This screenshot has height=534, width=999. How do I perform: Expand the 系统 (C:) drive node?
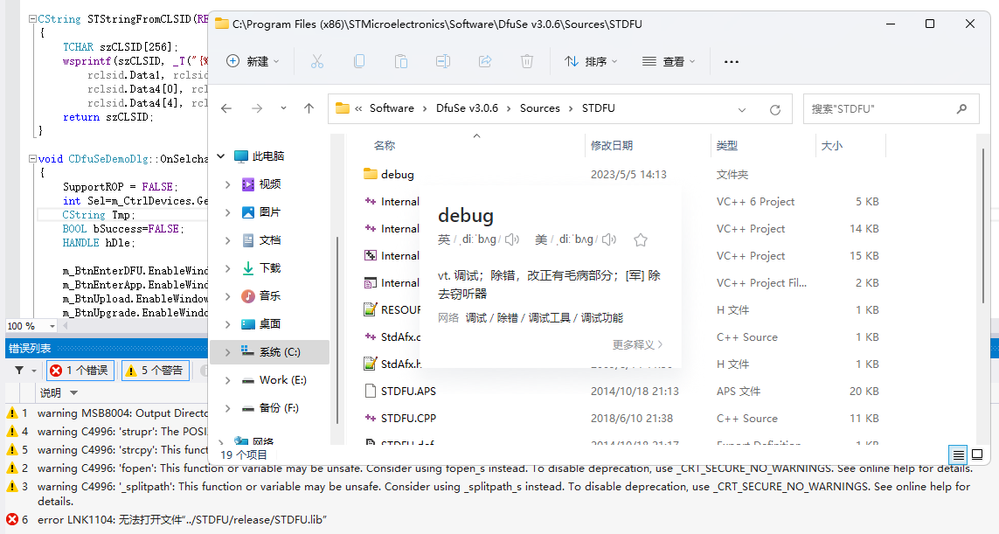227,352
